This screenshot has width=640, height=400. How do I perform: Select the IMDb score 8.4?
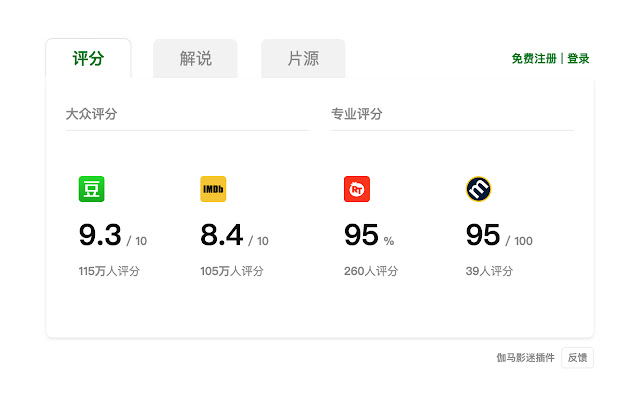222,235
